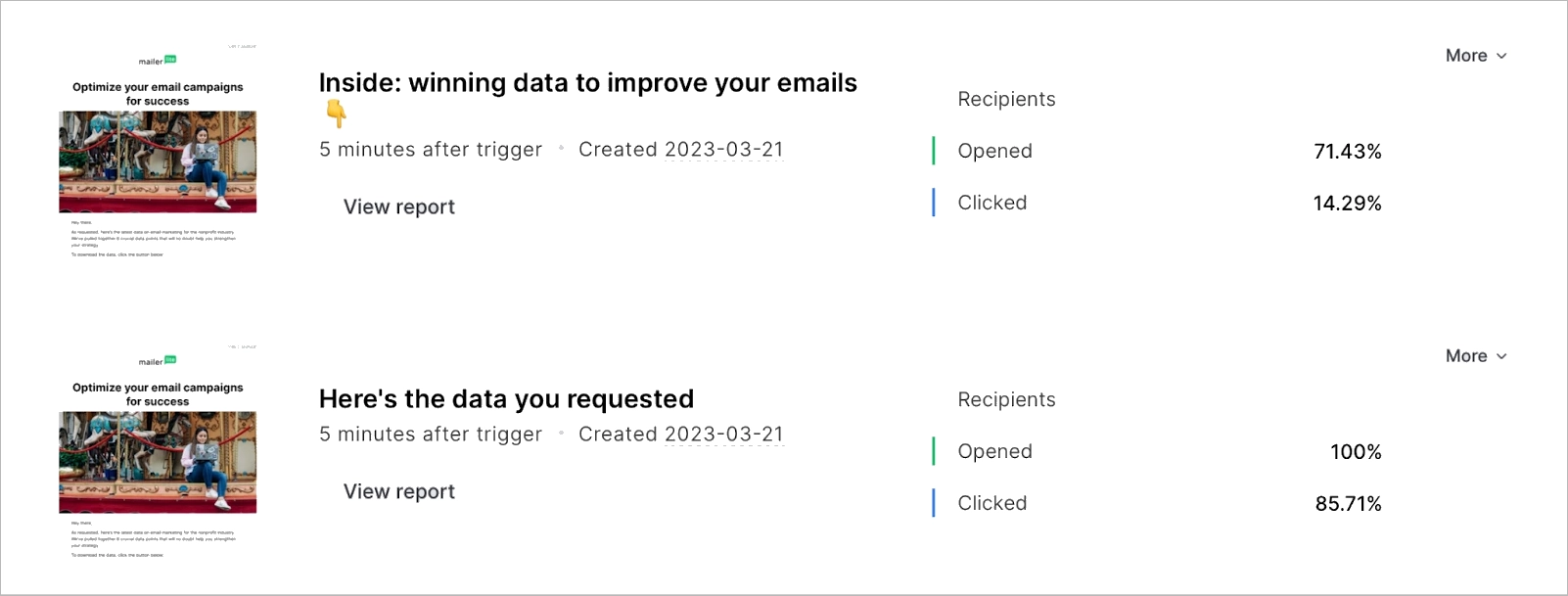Expand the More menu for the first campaign
This screenshot has height=596, width=1568.
pos(1475,56)
